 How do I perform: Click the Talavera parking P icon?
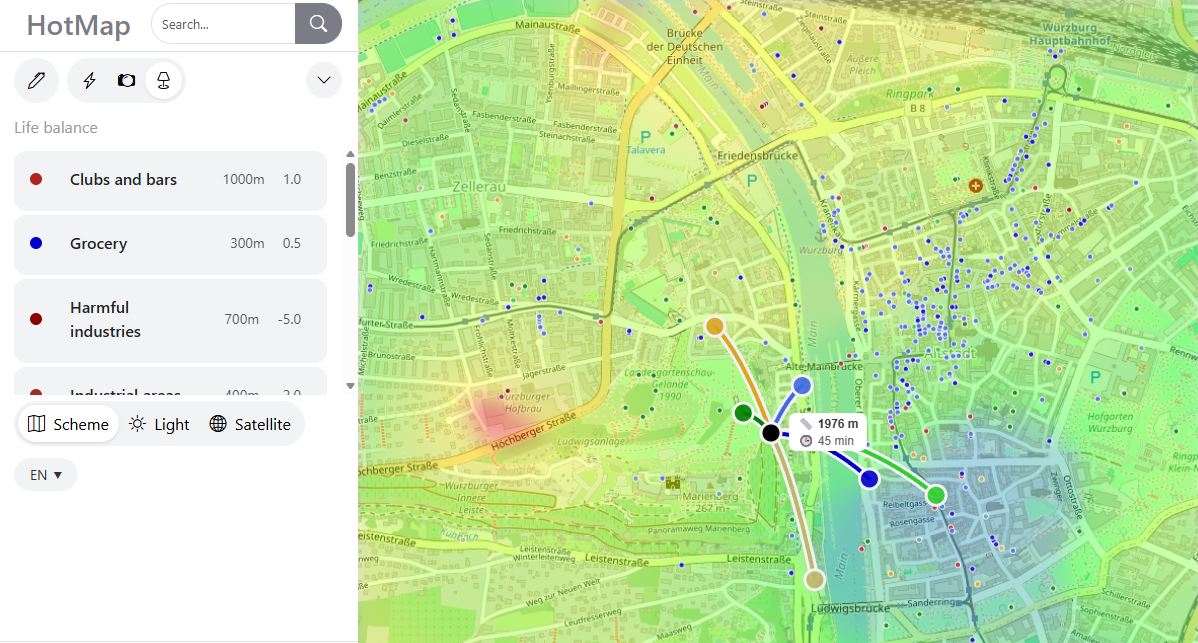pyautogui.click(x=646, y=137)
